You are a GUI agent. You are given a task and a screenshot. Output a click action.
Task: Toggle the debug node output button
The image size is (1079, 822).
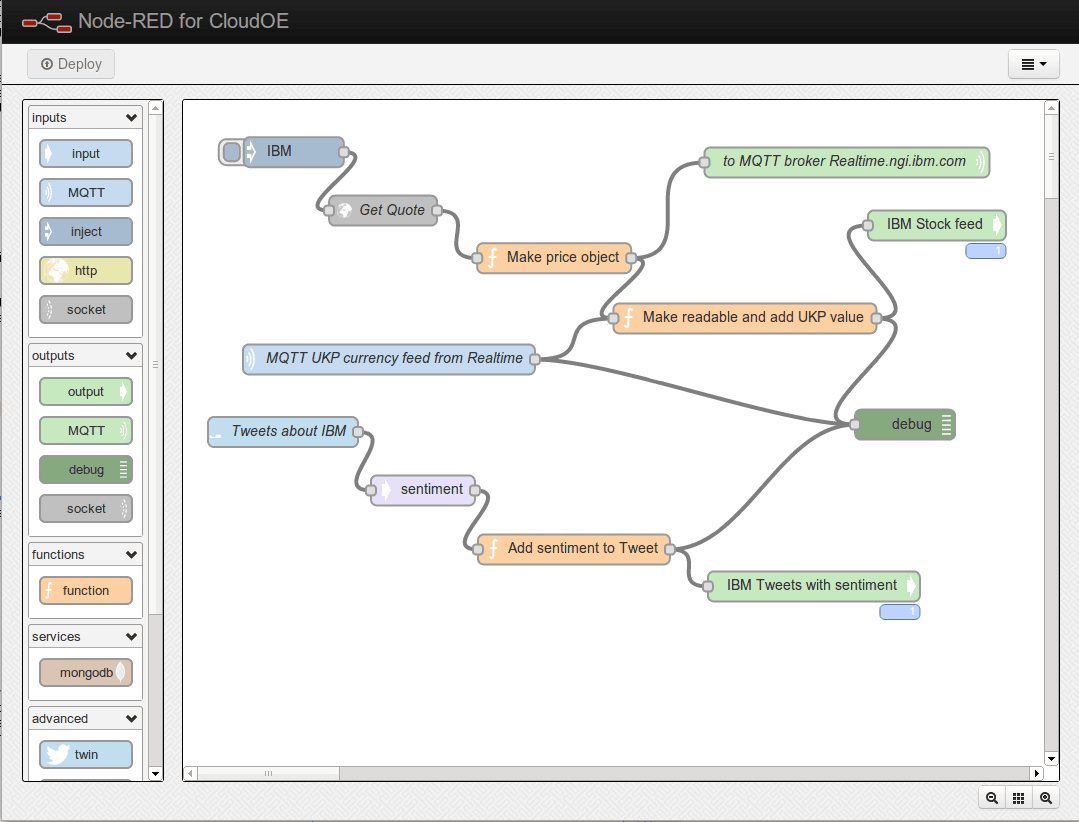[x=947, y=424]
